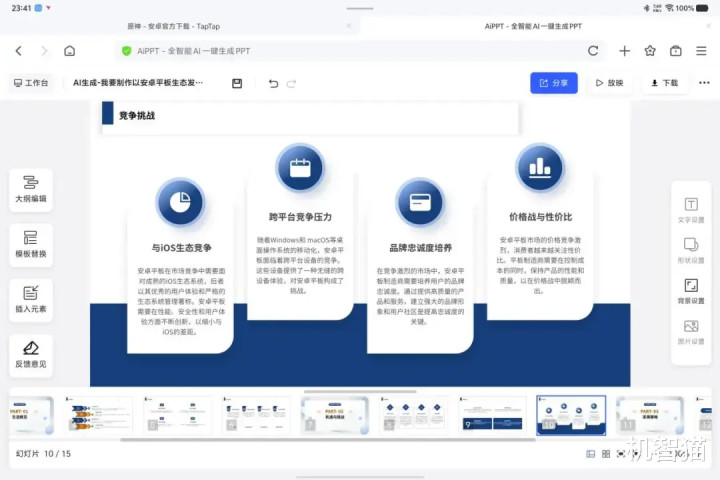Click the green security shield icon

pyautogui.click(x=126, y=51)
